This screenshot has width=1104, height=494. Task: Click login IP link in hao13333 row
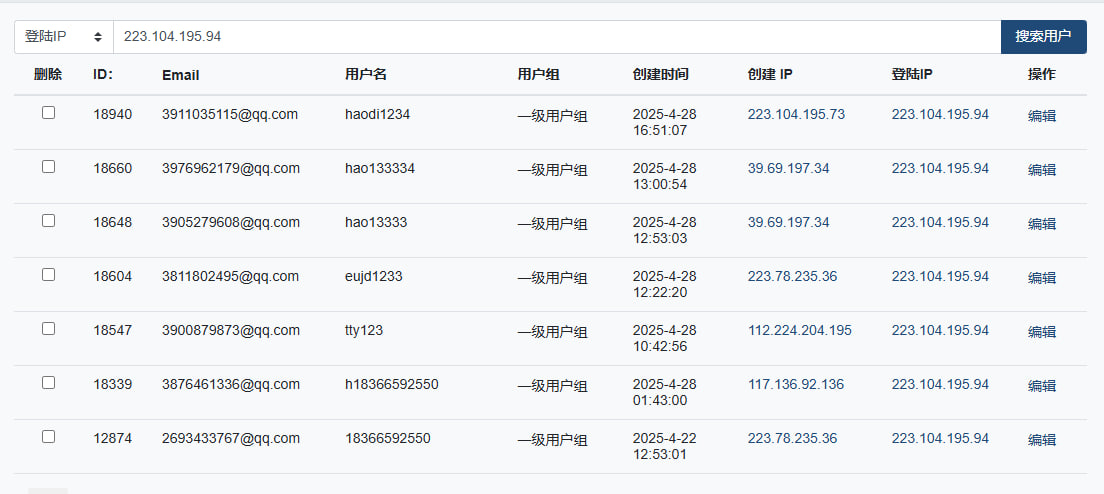[x=940, y=222]
